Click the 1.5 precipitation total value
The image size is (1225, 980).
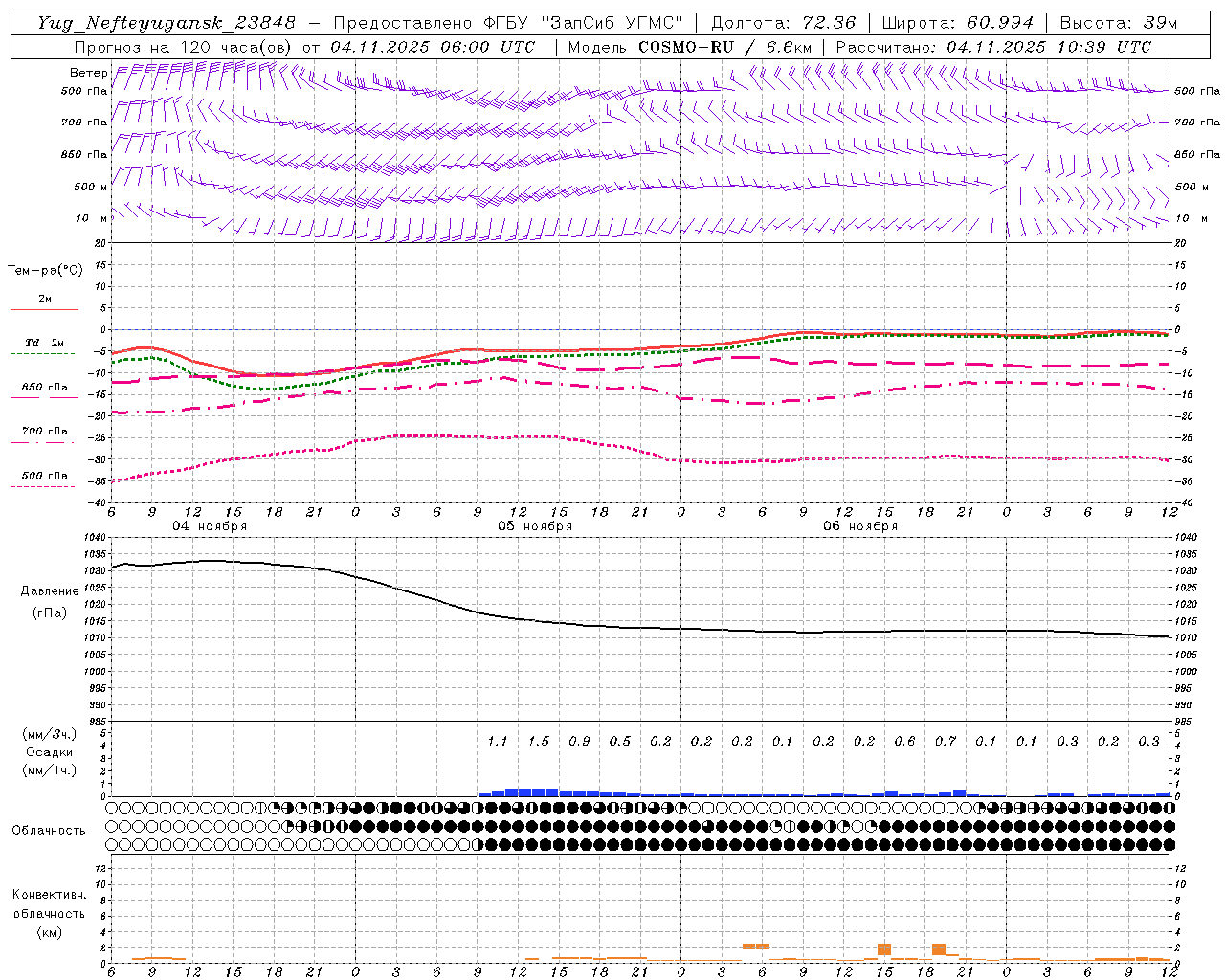pyautogui.click(x=538, y=742)
